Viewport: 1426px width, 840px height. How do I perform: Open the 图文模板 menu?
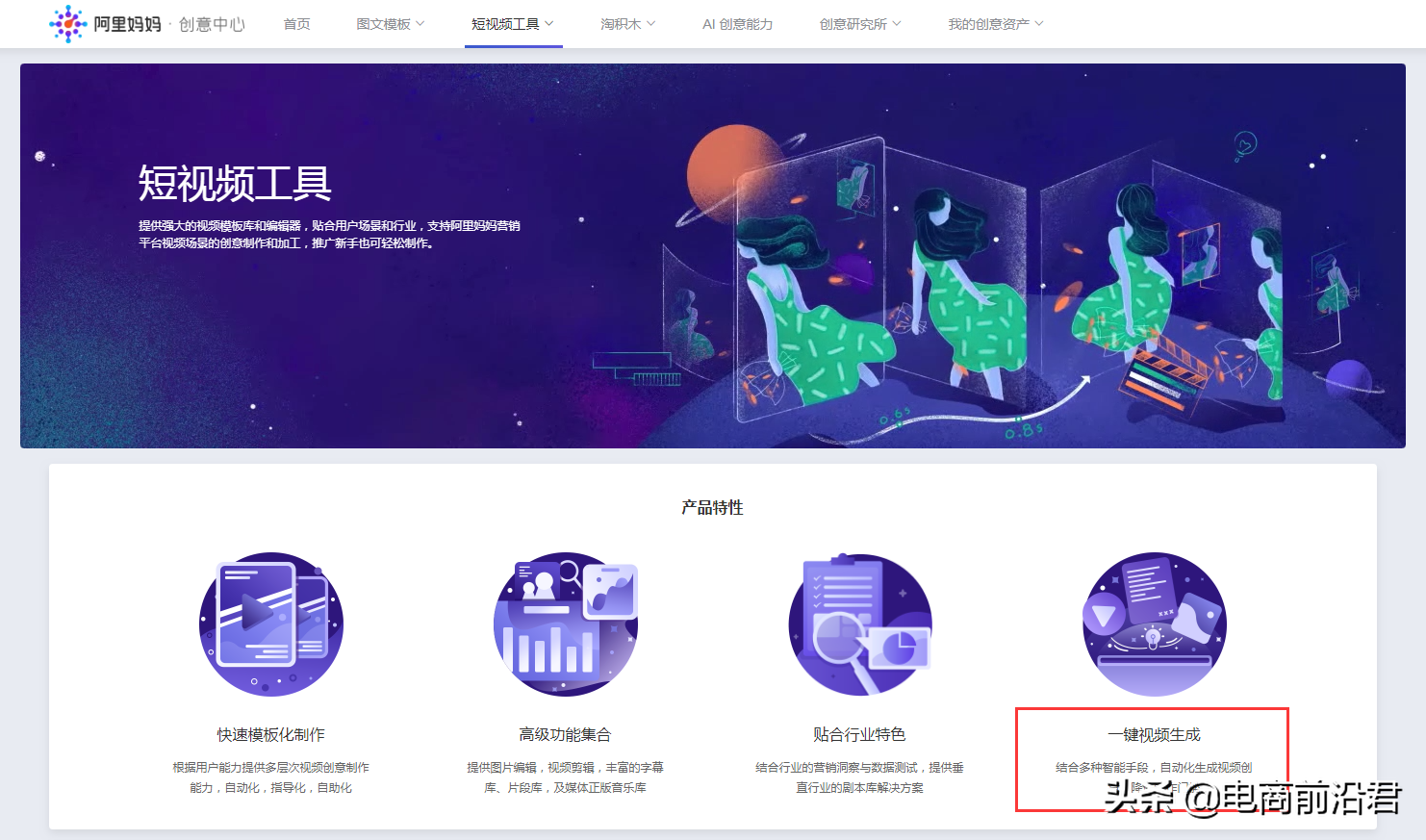tap(383, 24)
